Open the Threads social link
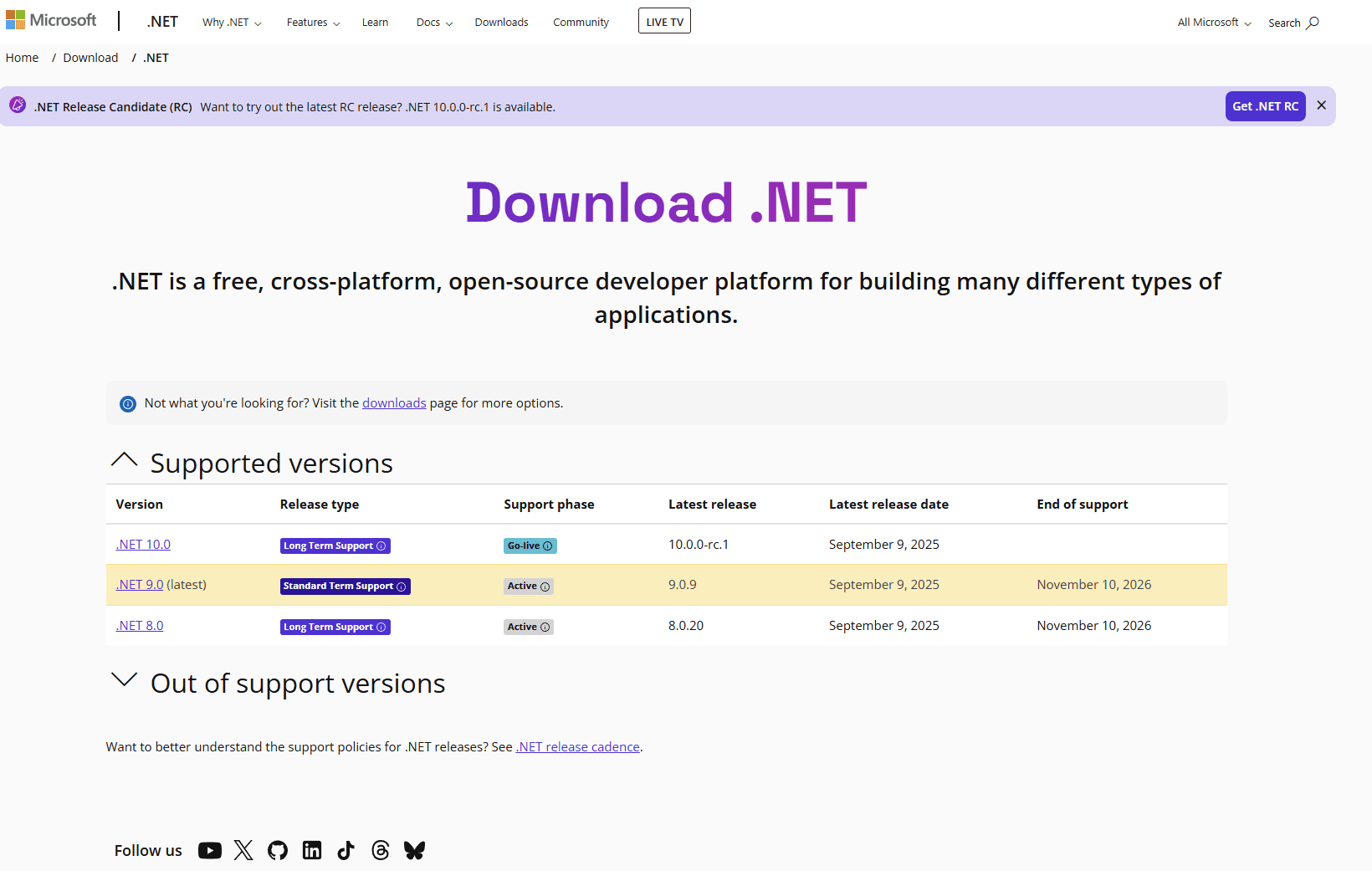 point(381,851)
